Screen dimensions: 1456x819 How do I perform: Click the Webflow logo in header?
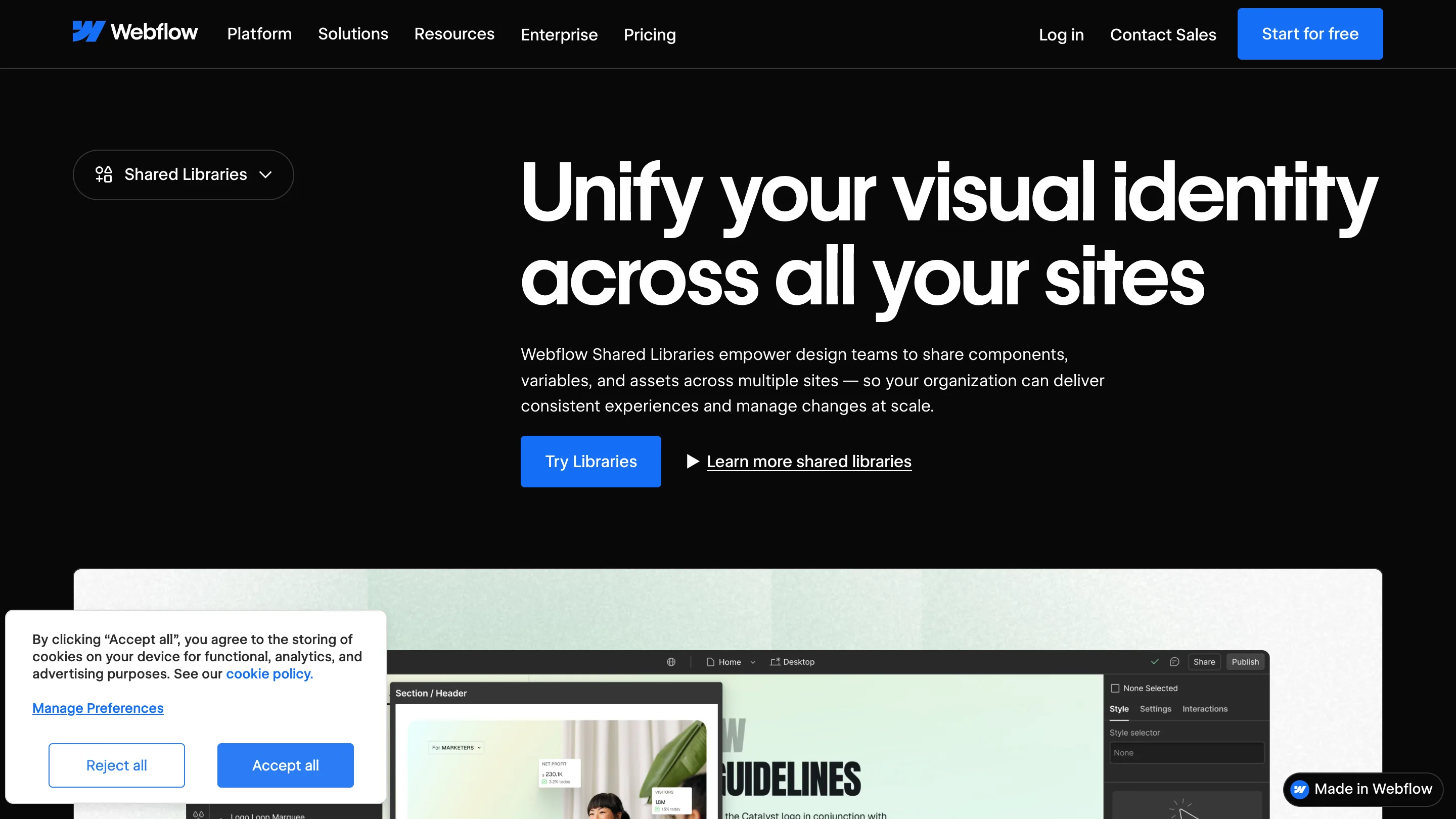point(135,32)
